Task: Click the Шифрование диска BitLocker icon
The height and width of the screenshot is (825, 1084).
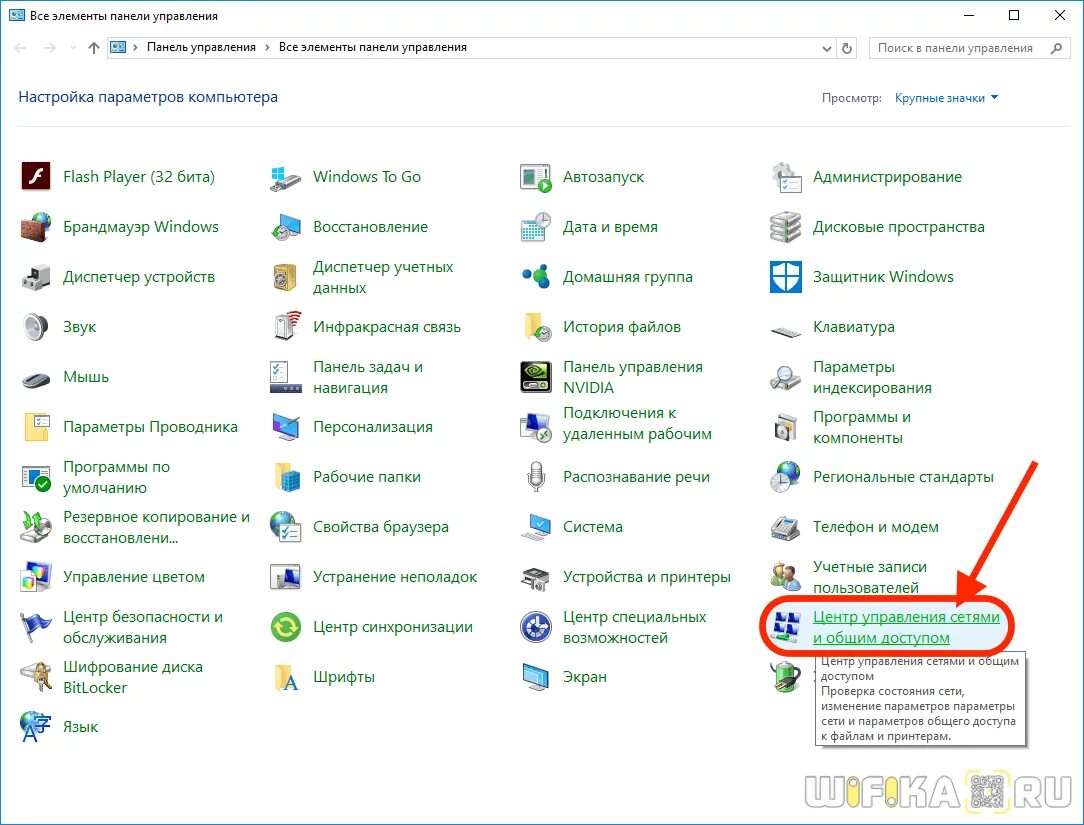Action: pos(36,677)
